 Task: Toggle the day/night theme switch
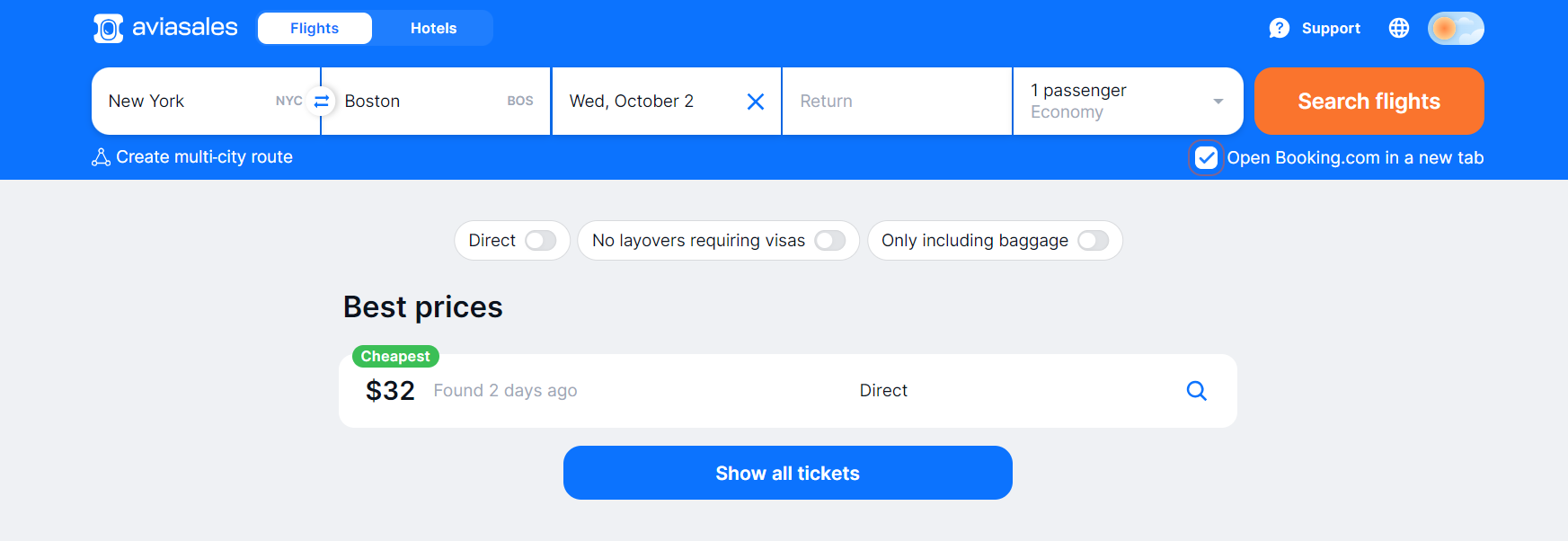point(1456,28)
